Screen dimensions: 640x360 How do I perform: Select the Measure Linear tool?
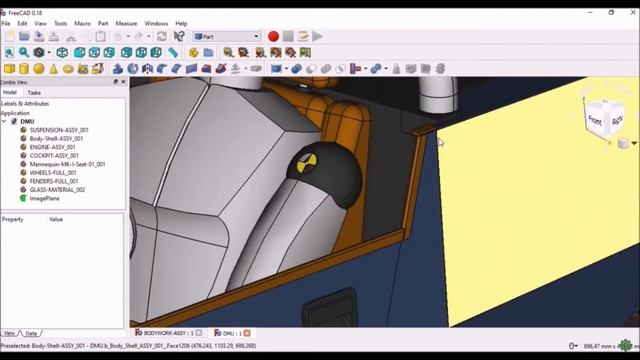pyautogui.click(x=228, y=53)
